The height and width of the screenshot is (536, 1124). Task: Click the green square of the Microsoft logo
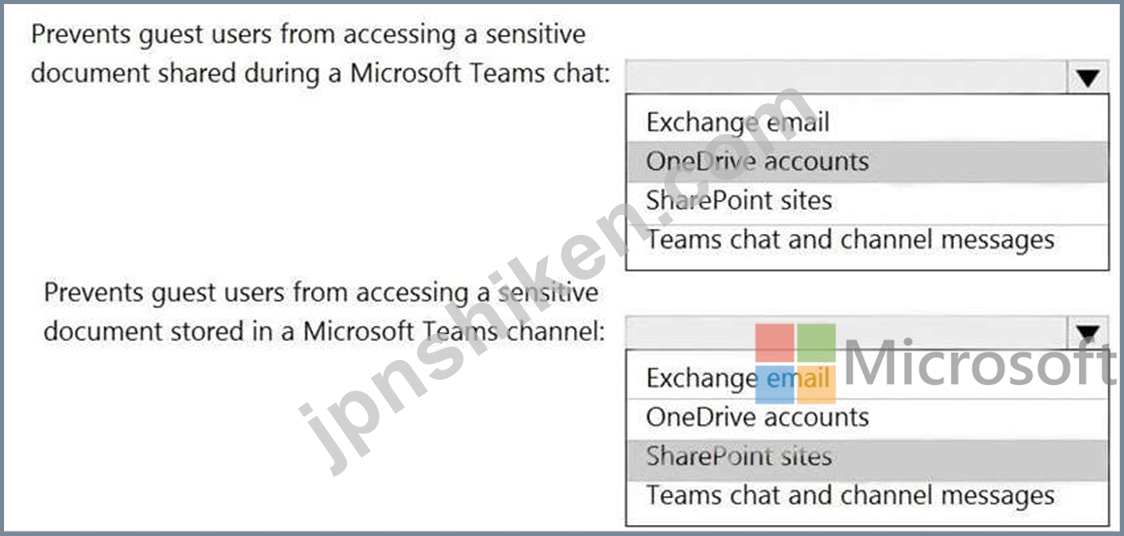coord(816,343)
